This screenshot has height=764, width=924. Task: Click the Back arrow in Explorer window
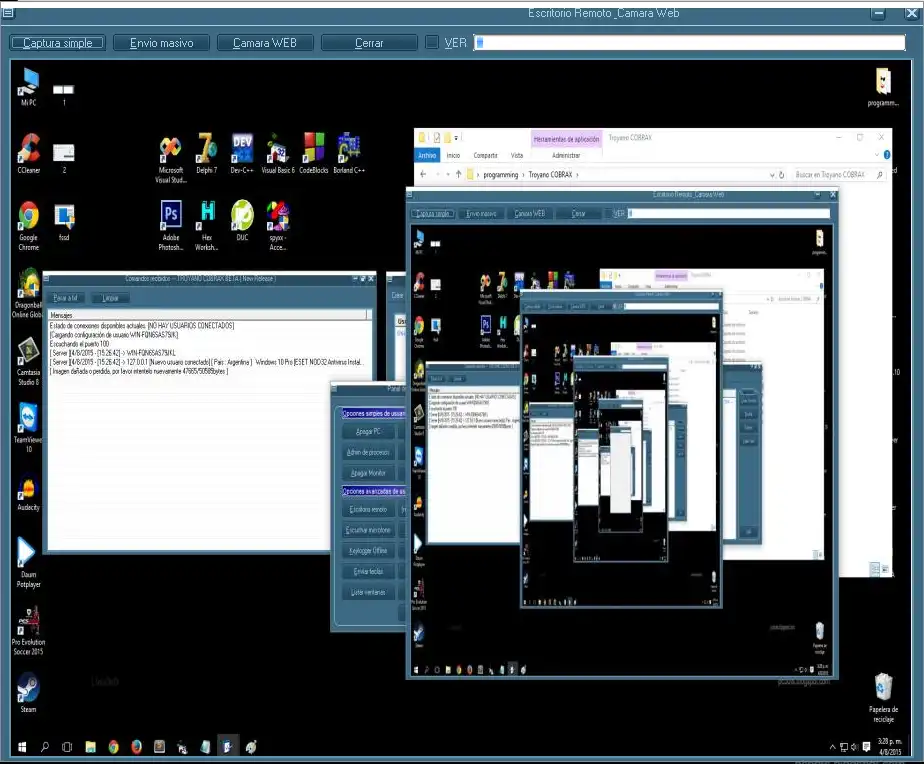[x=423, y=174]
